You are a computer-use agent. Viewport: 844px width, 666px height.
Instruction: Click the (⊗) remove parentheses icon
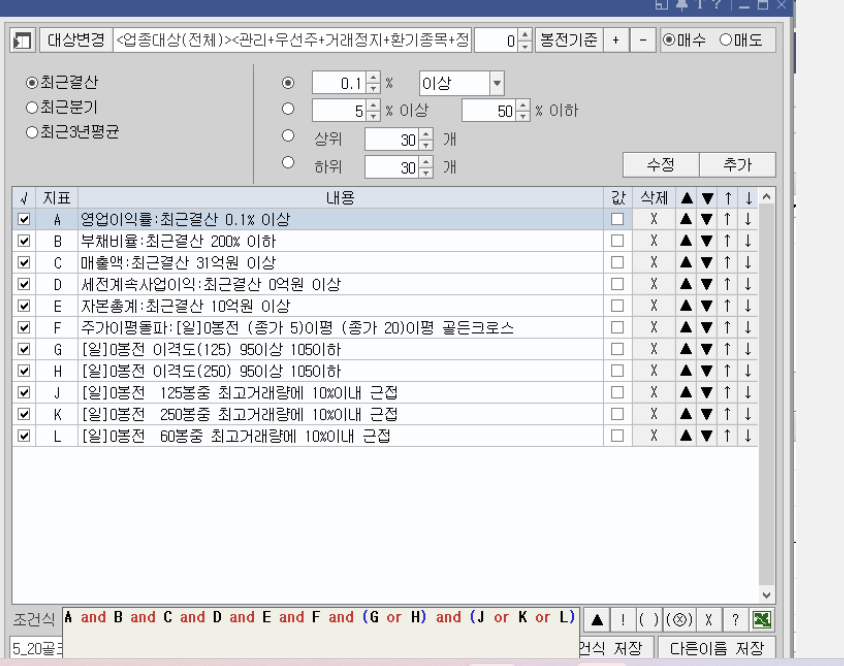tap(679, 619)
